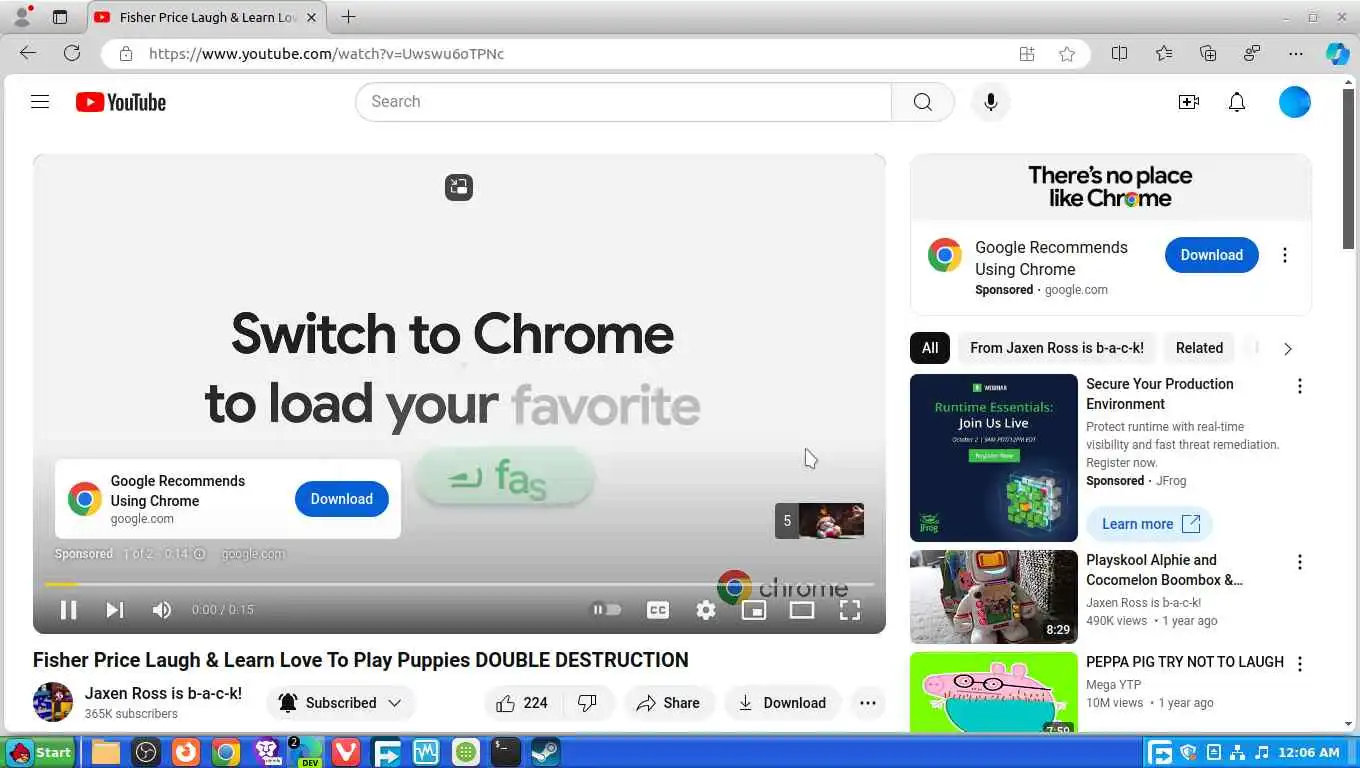Open the Playskool Alphie and Cocomelon video thumbnail

point(994,597)
